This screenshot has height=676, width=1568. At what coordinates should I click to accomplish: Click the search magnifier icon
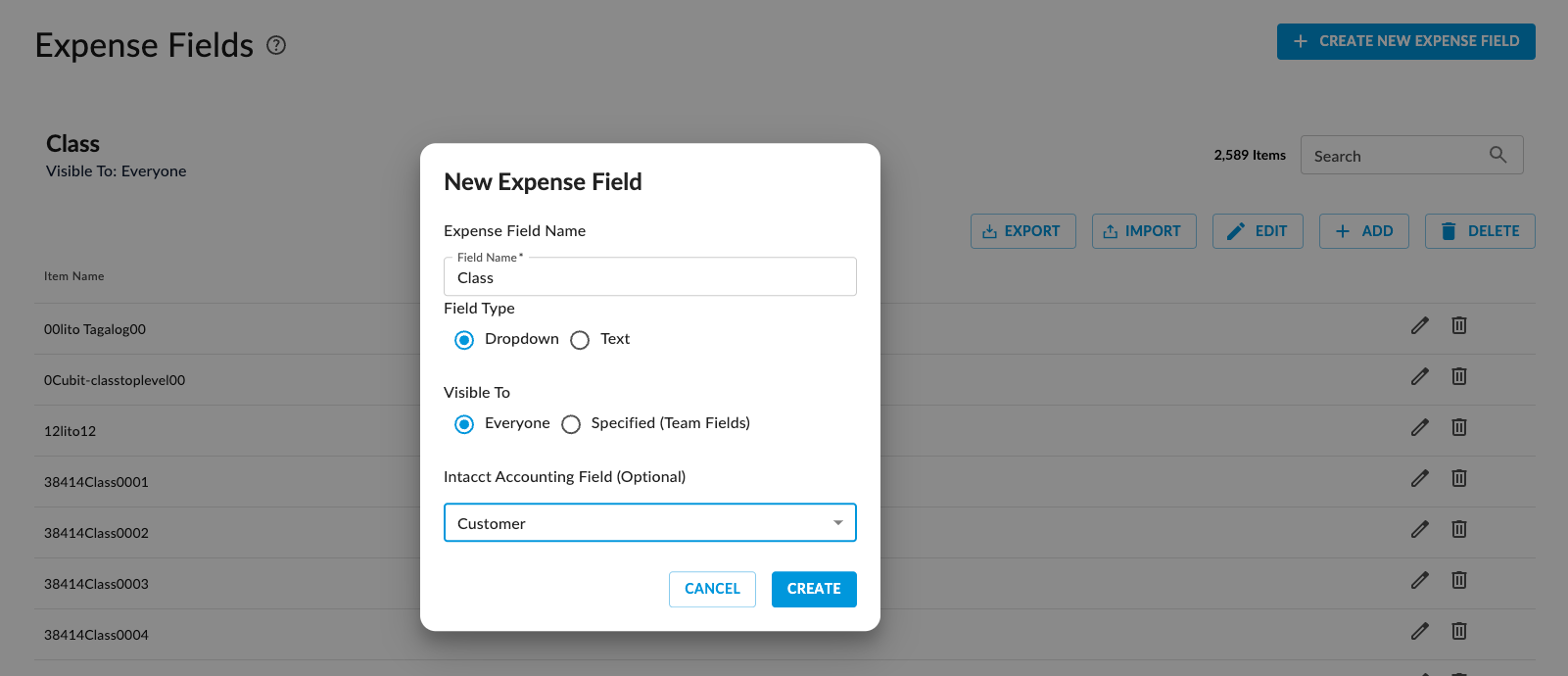click(x=1497, y=155)
